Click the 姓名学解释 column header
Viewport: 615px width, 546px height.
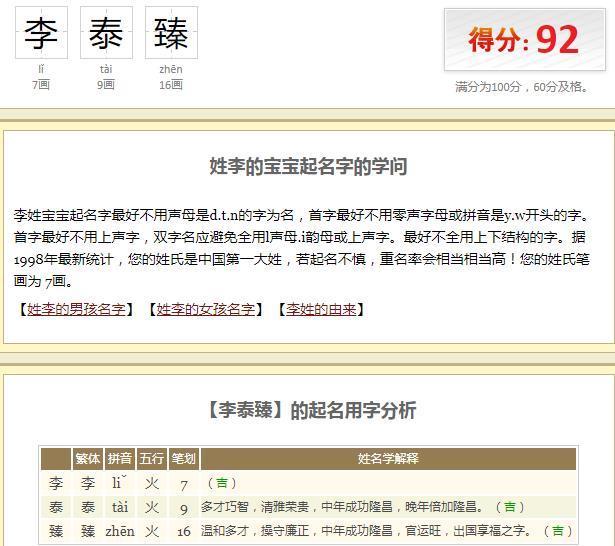coord(388,459)
